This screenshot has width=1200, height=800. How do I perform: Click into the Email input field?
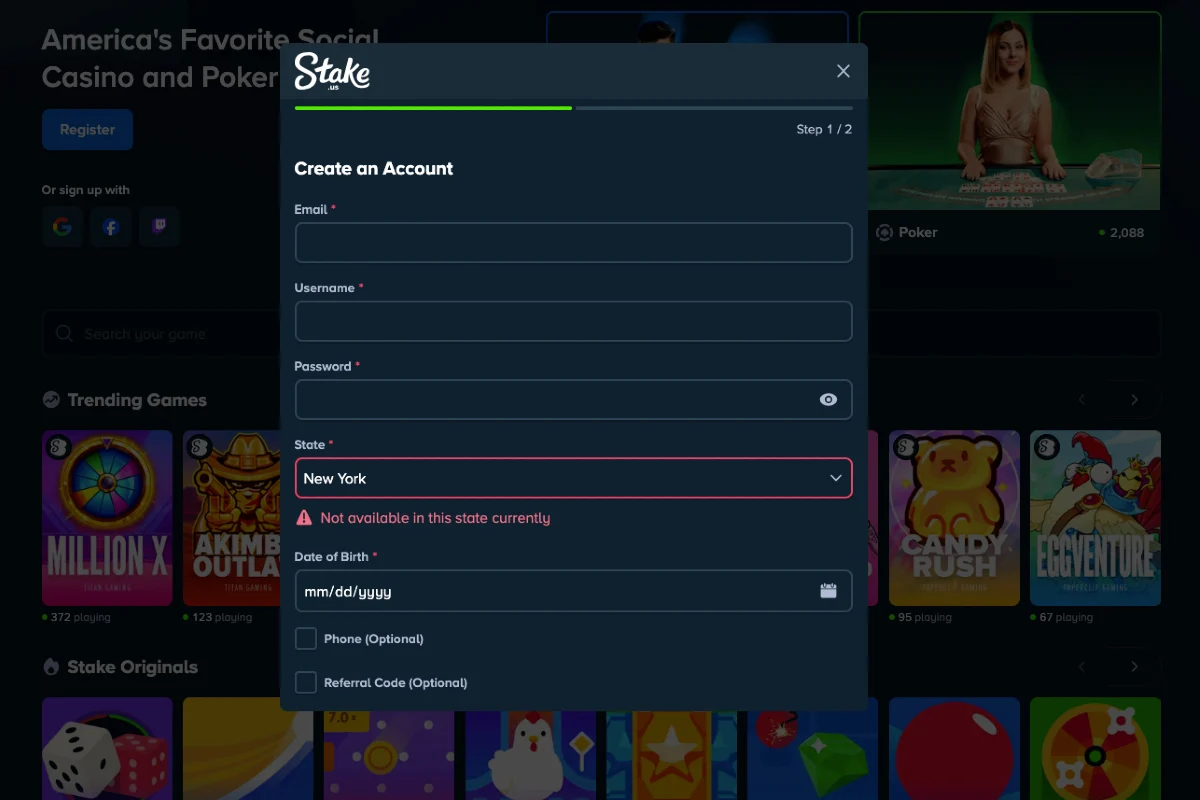573,243
